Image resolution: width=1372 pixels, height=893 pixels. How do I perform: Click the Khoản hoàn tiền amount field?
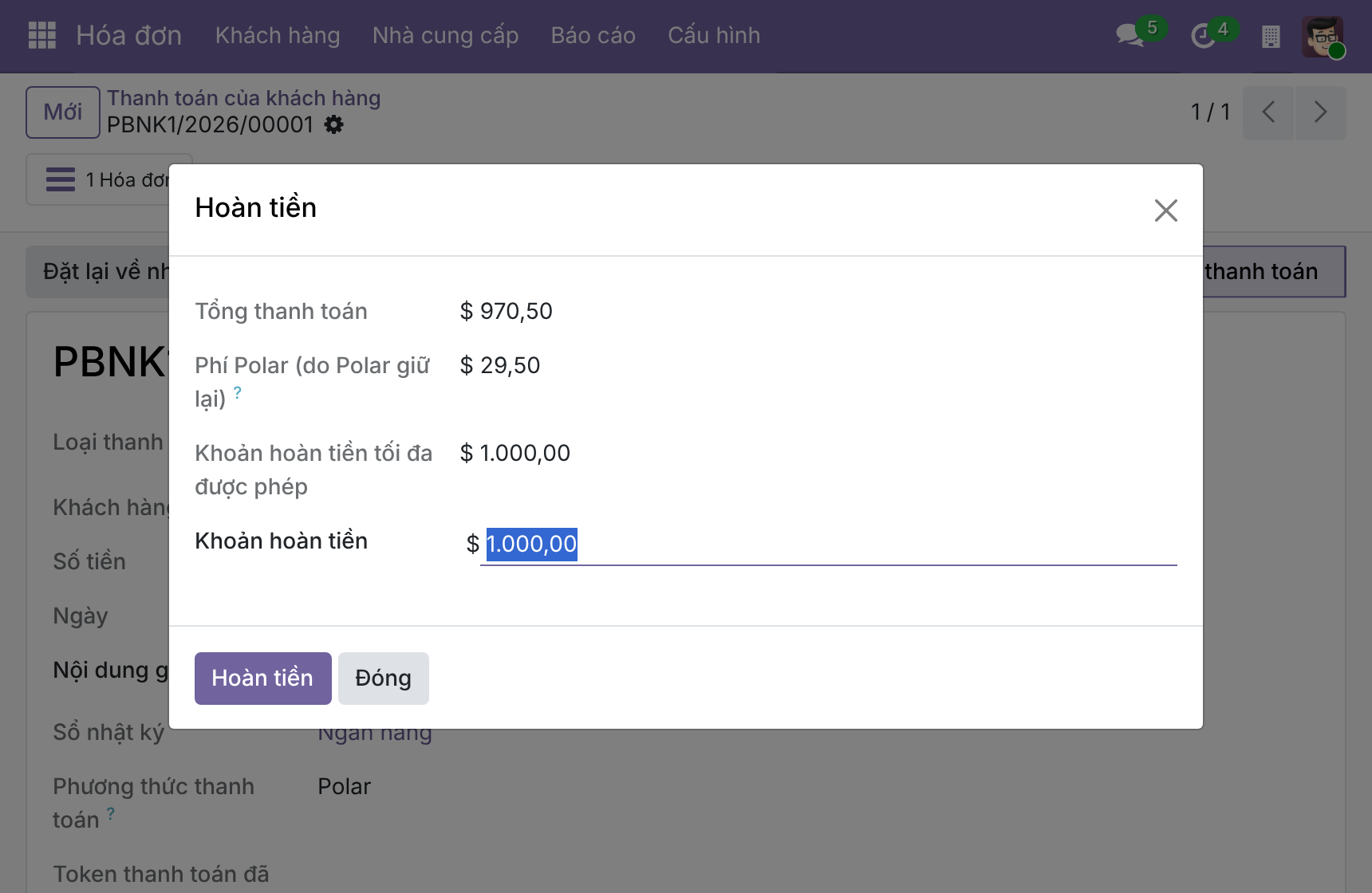(829, 544)
